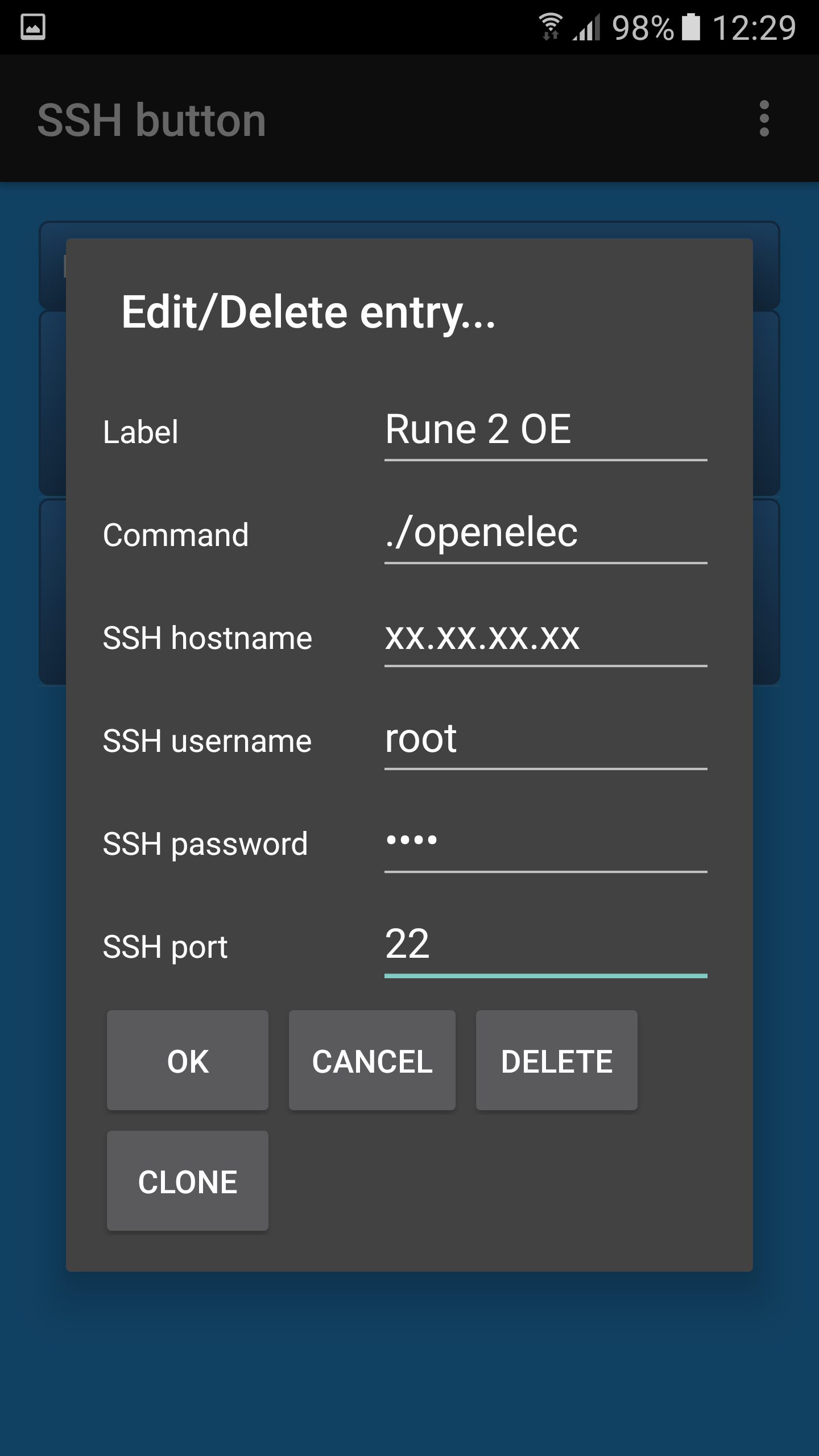Tap the battery icon in status bar

[x=690, y=27]
